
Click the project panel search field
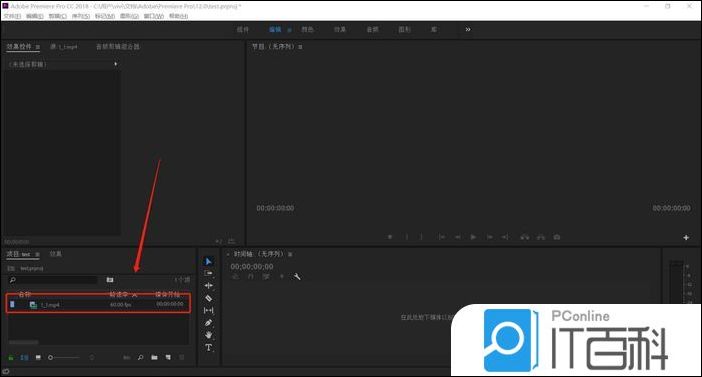[52, 280]
